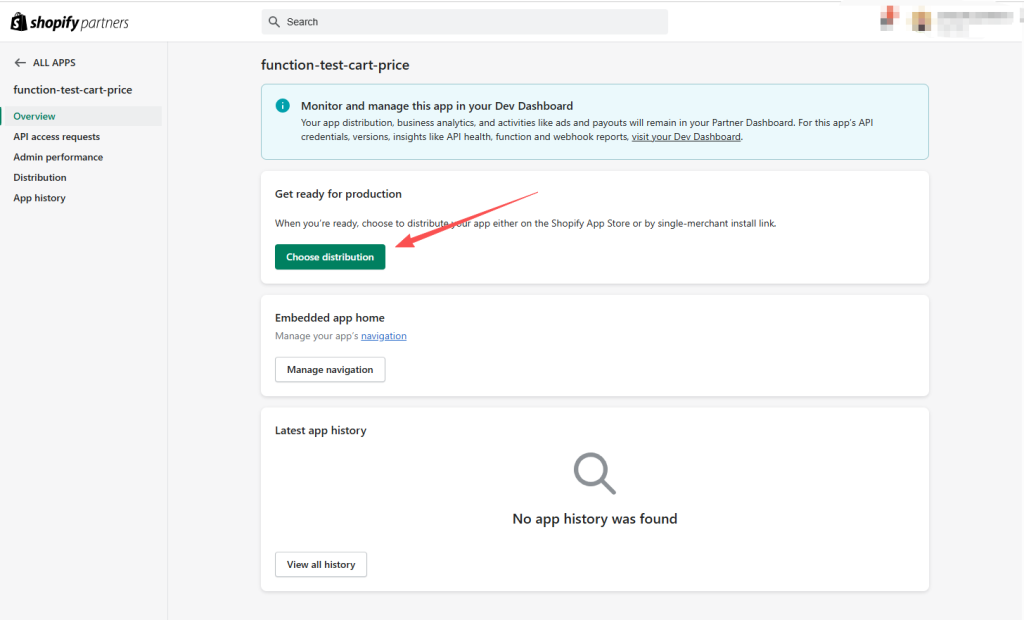Image resolution: width=1024 pixels, height=620 pixels.
Task: Open the navigation hyperlink under Embedded app home
Action: [384, 336]
